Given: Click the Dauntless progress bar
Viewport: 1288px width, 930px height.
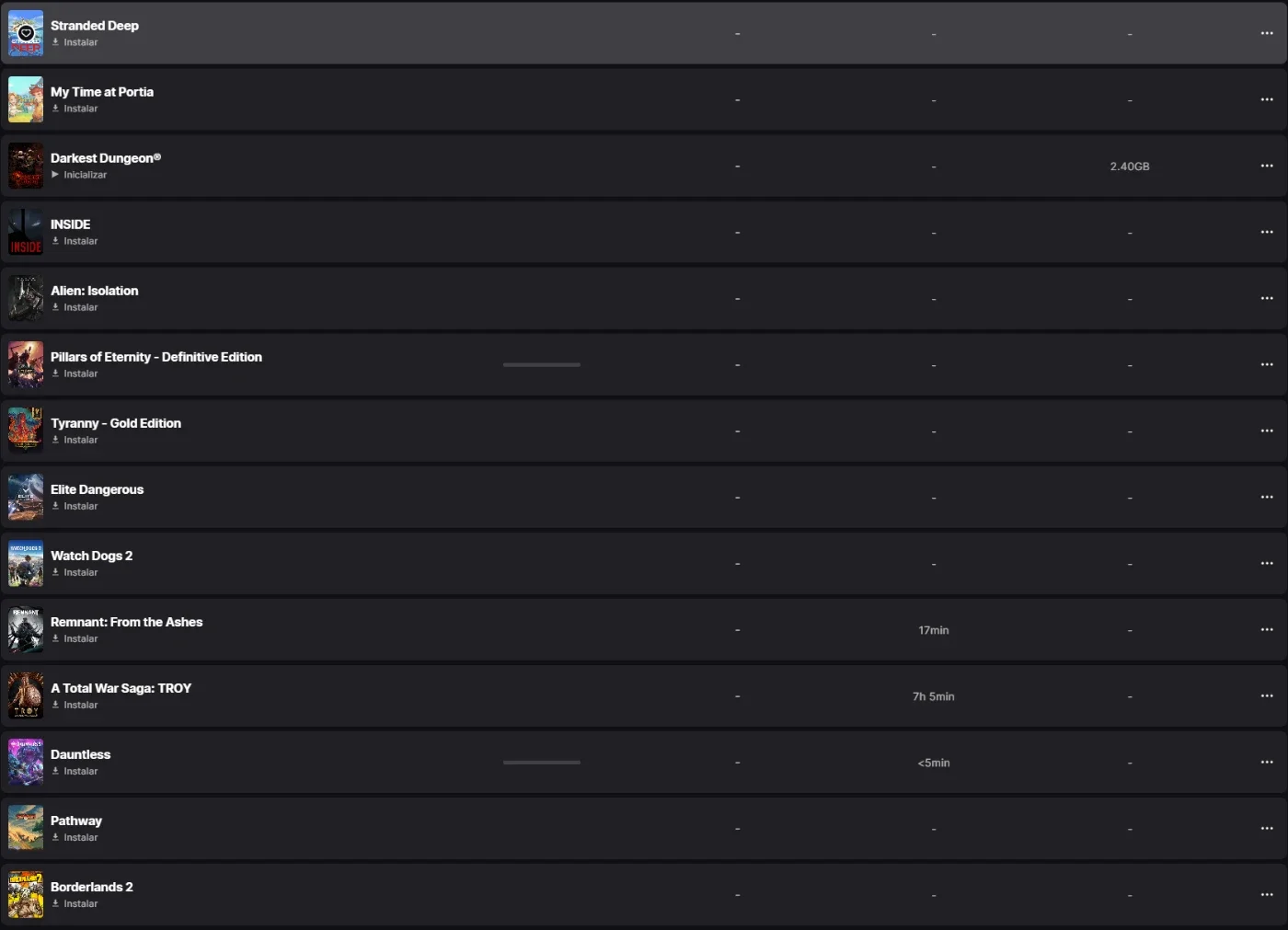Looking at the screenshot, I should [x=542, y=763].
